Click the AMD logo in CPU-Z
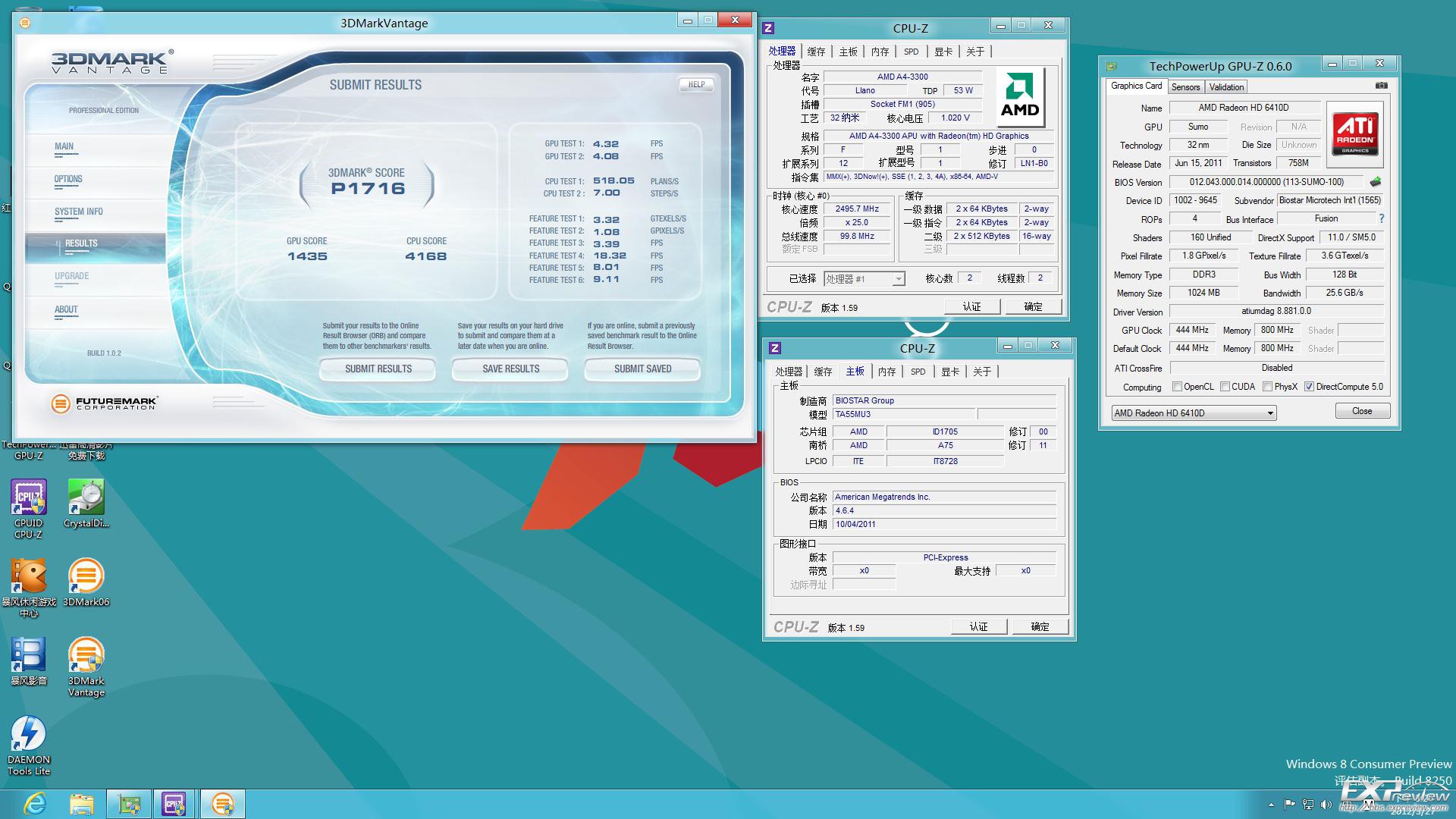Viewport: 1456px width, 819px height. 1020,98
